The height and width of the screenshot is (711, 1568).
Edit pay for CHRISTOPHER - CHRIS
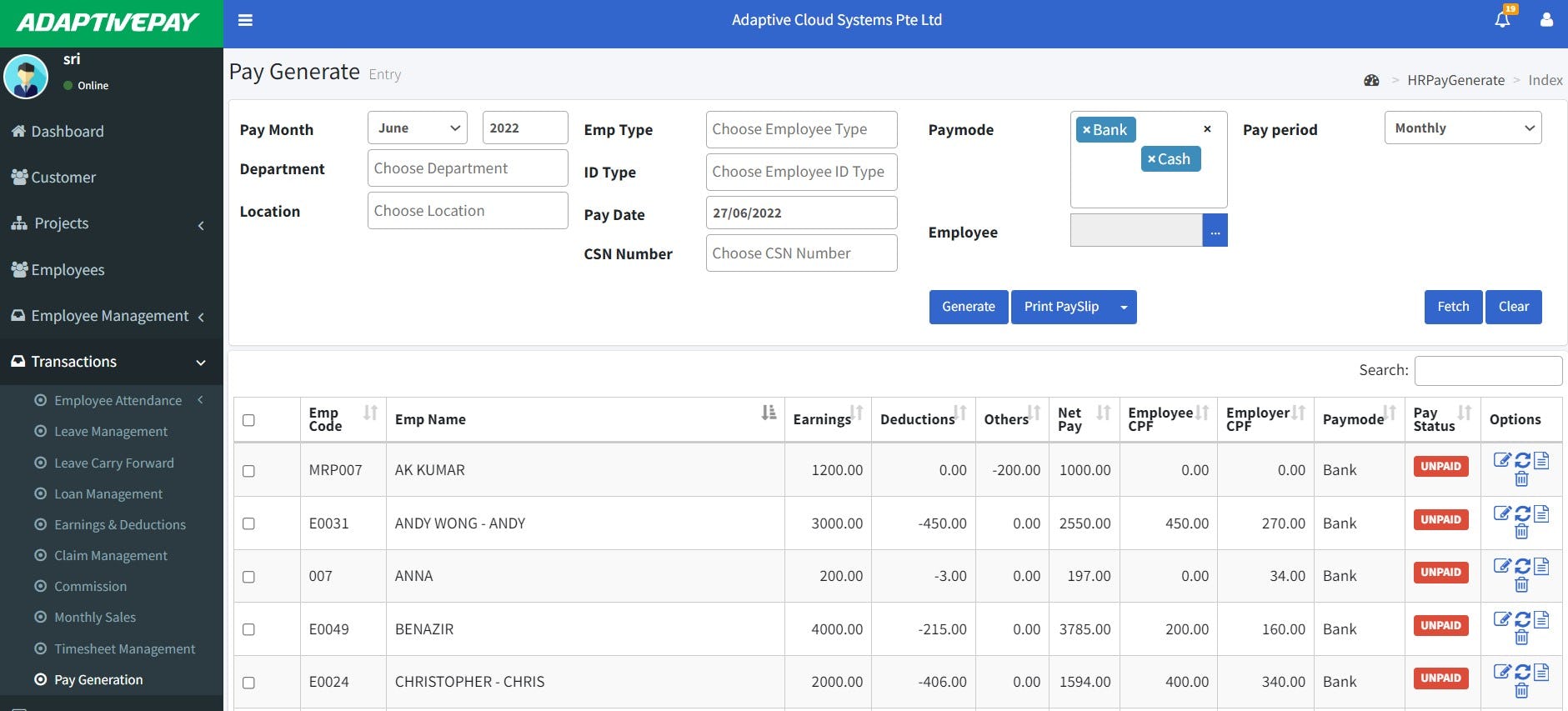point(1502,671)
